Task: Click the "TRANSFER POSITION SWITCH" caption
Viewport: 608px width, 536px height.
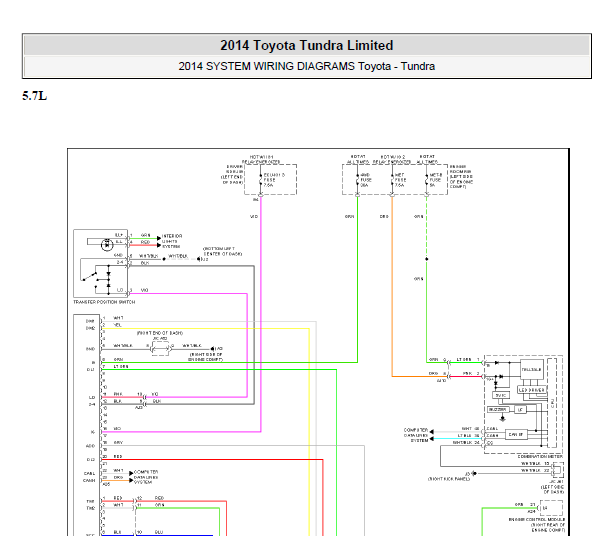Action: 104,302
